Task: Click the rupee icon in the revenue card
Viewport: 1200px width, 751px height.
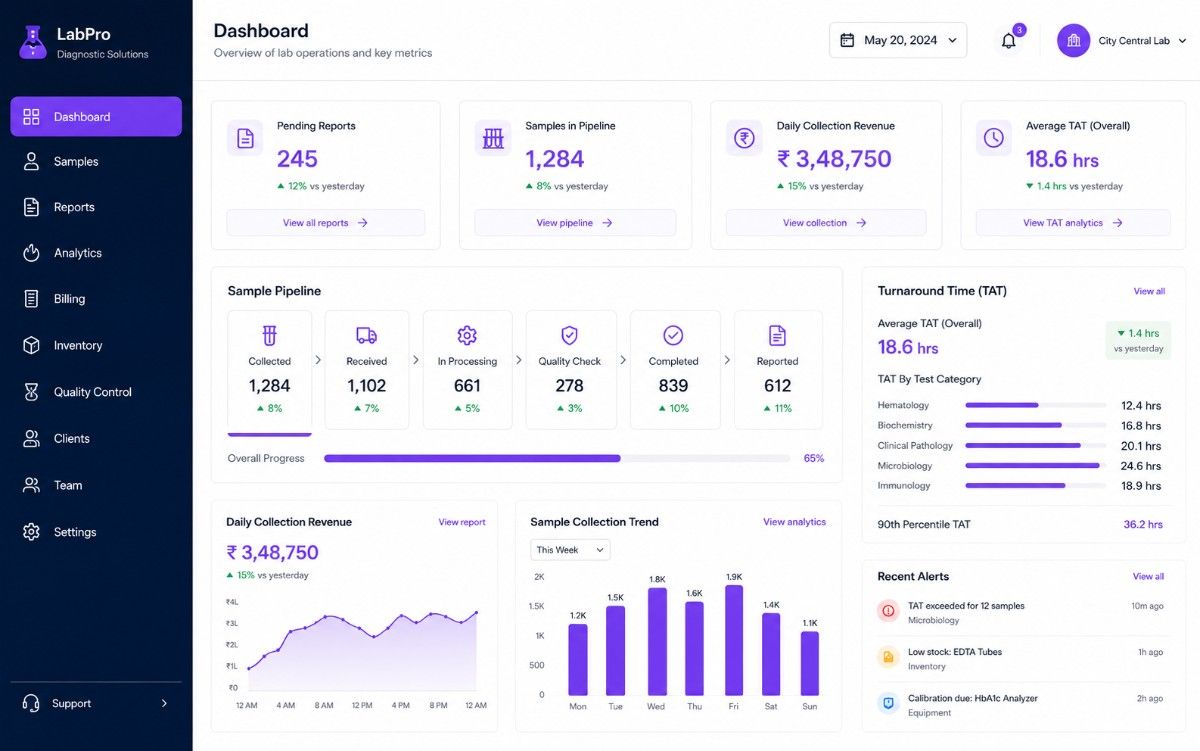Action: click(744, 138)
